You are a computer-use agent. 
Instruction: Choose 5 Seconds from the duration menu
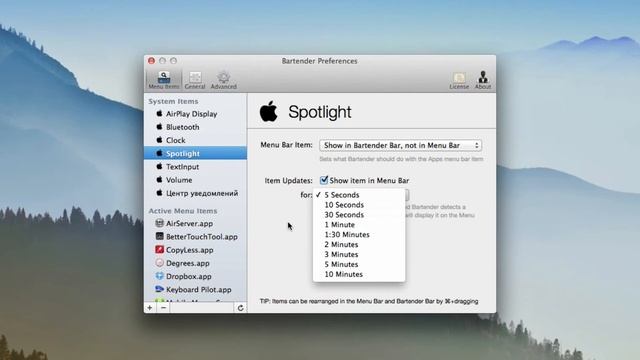(x=359, y=195)
